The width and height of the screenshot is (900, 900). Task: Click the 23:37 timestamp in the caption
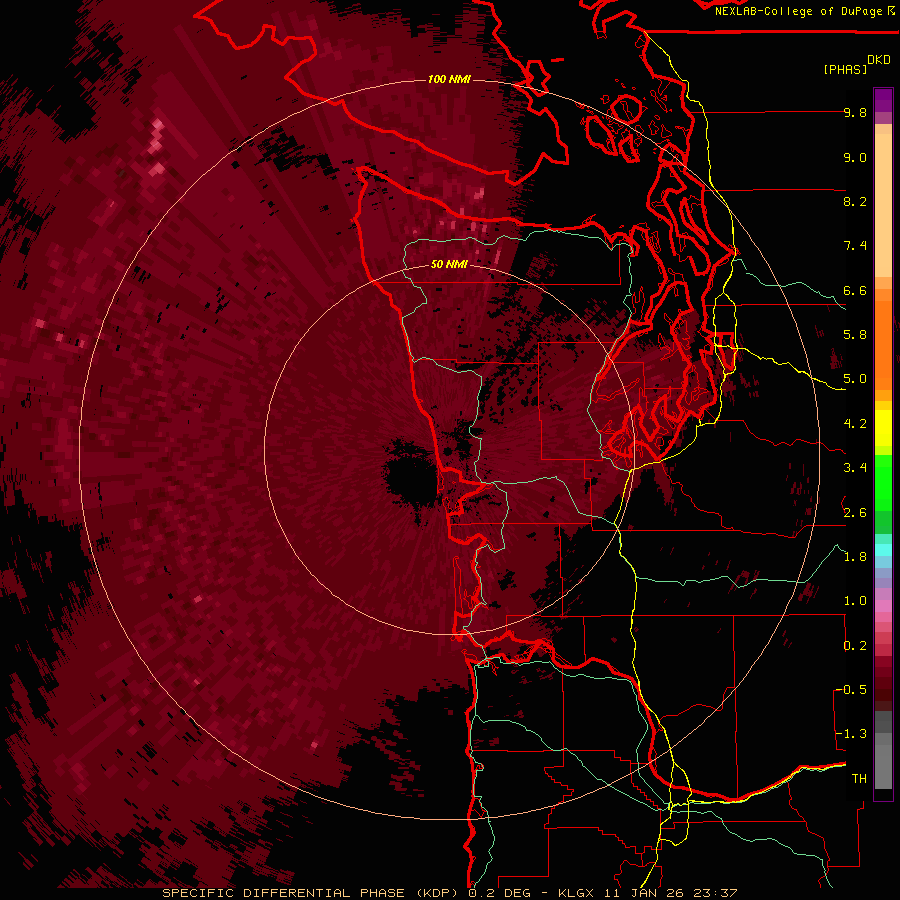click(714, 893)
